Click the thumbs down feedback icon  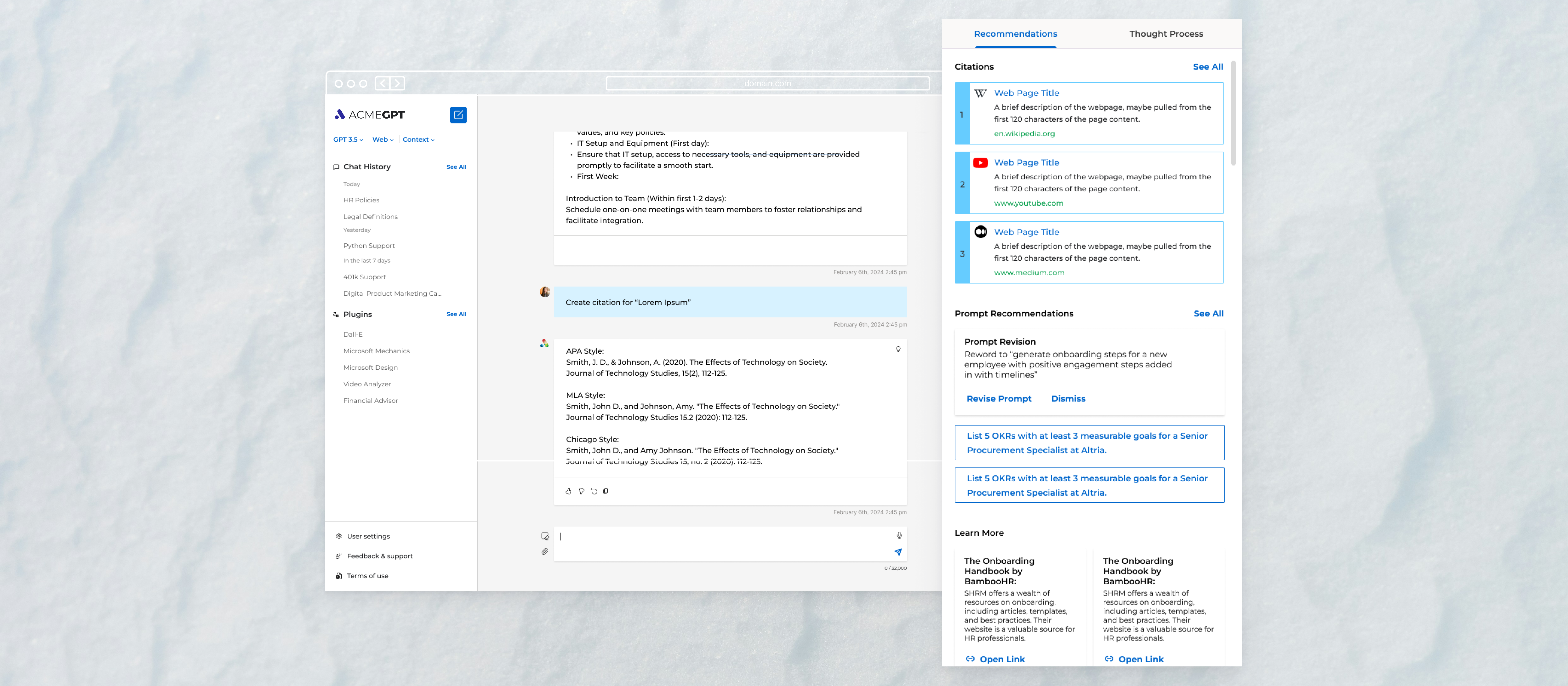coord(581,491)
